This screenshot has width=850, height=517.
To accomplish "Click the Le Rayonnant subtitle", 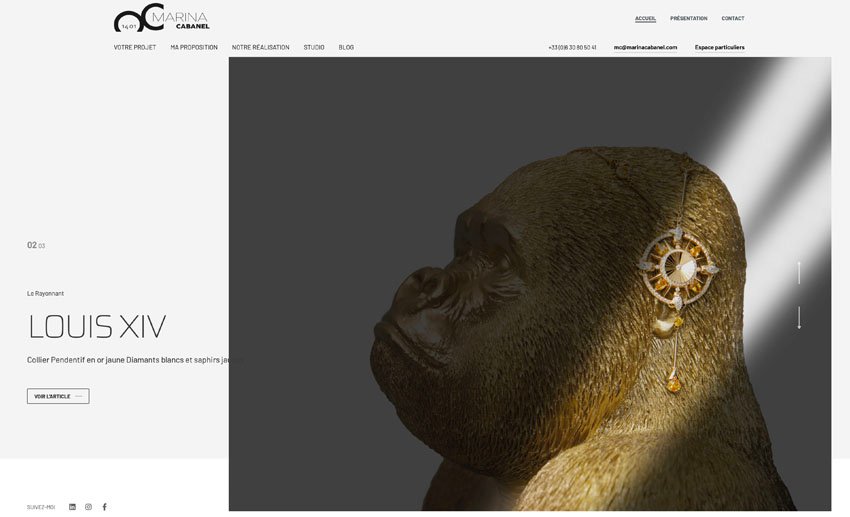I will [x=46, y=294].
